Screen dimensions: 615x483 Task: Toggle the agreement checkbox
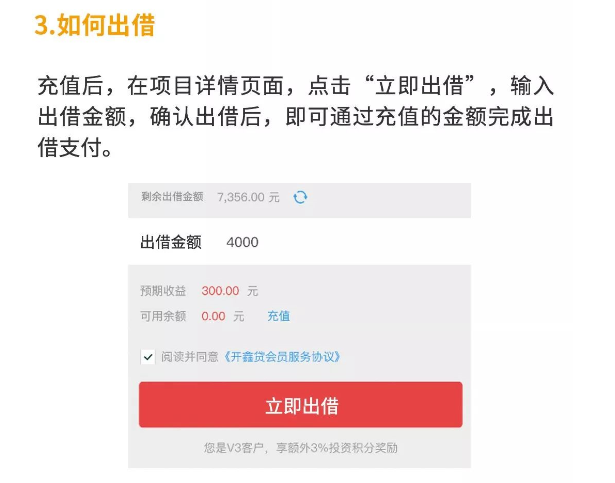pos(148,356)
